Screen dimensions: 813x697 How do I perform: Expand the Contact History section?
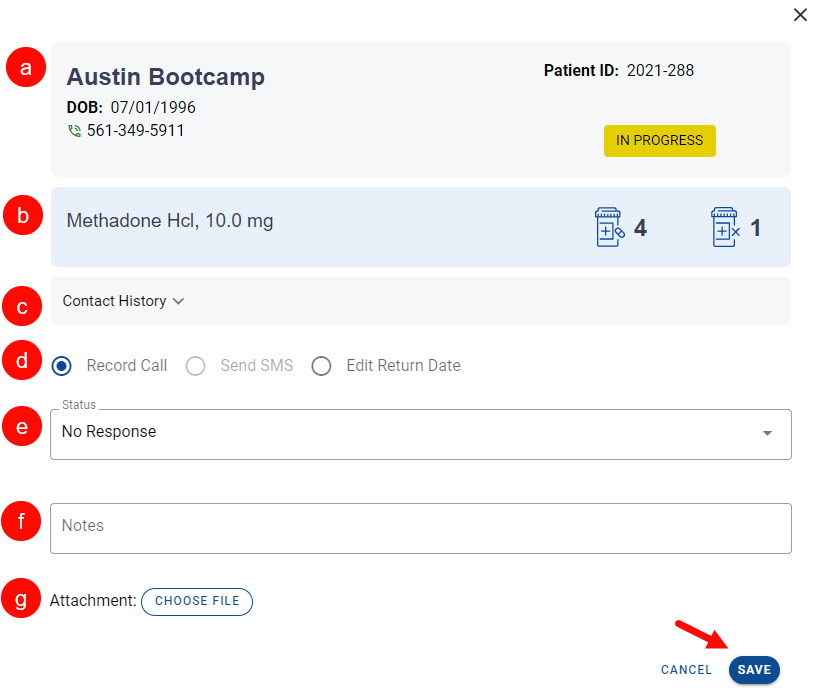click(123, 301)
